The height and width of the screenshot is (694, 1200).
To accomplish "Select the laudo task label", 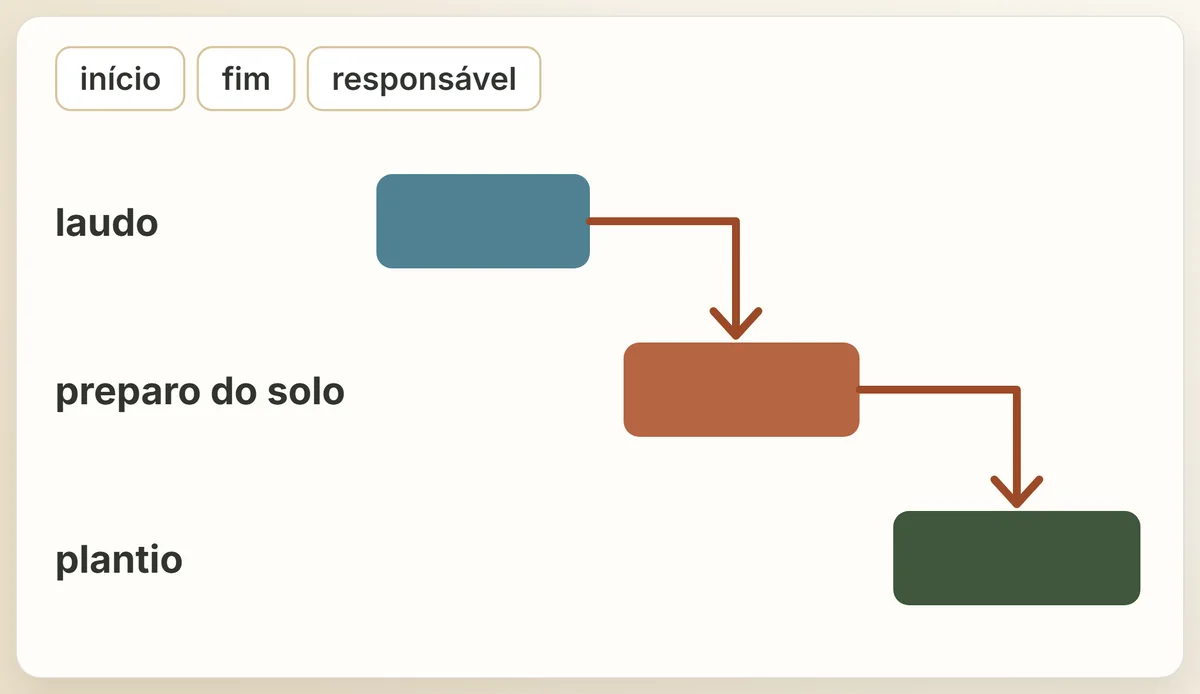I will pyautogui.click(x=107, y=222).
